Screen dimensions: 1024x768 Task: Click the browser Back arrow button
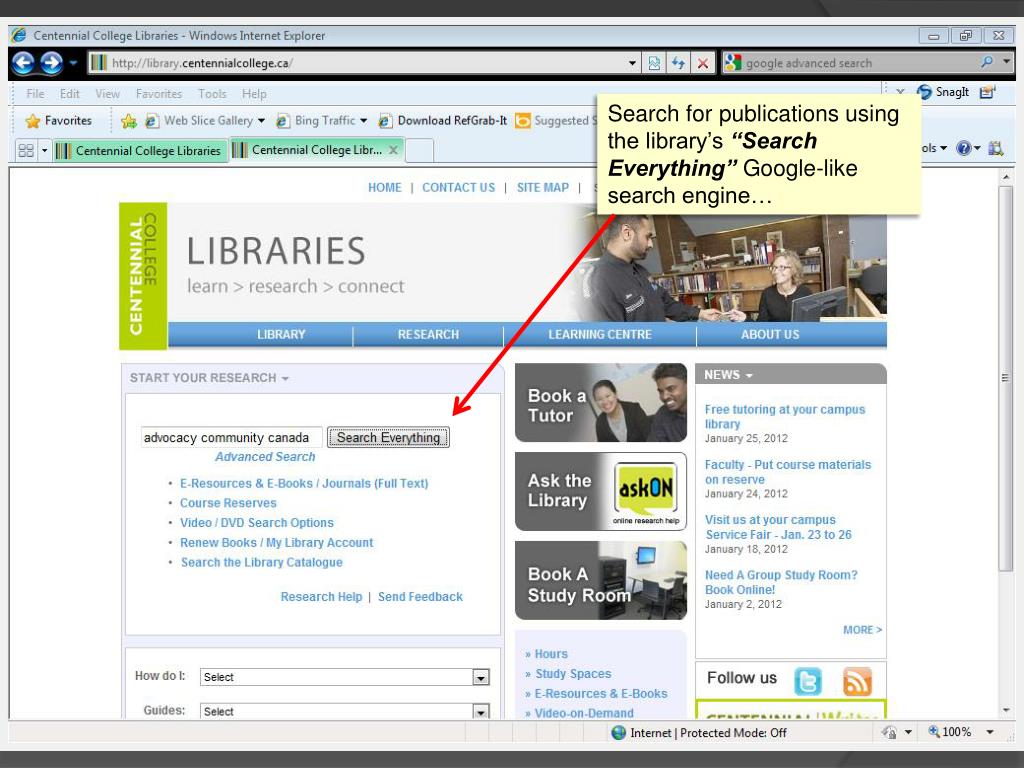click(23, 63)
